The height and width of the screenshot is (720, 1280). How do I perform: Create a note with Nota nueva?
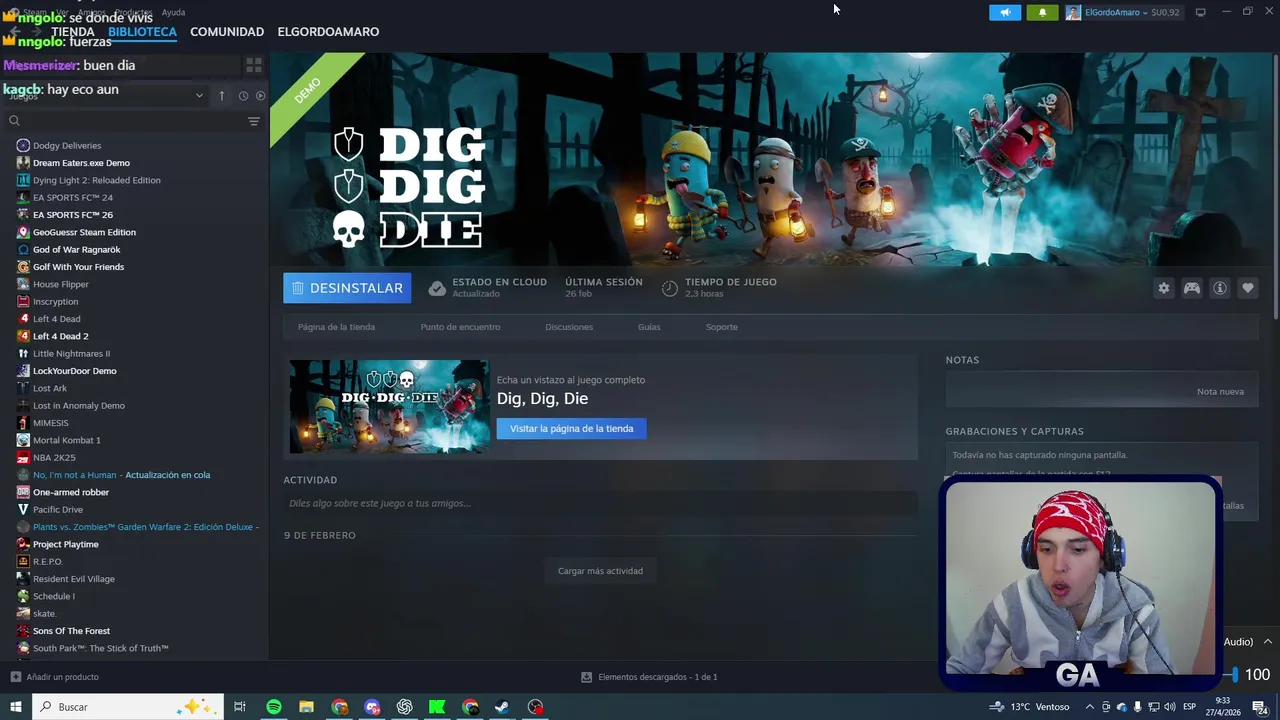tap(1220, 391)
